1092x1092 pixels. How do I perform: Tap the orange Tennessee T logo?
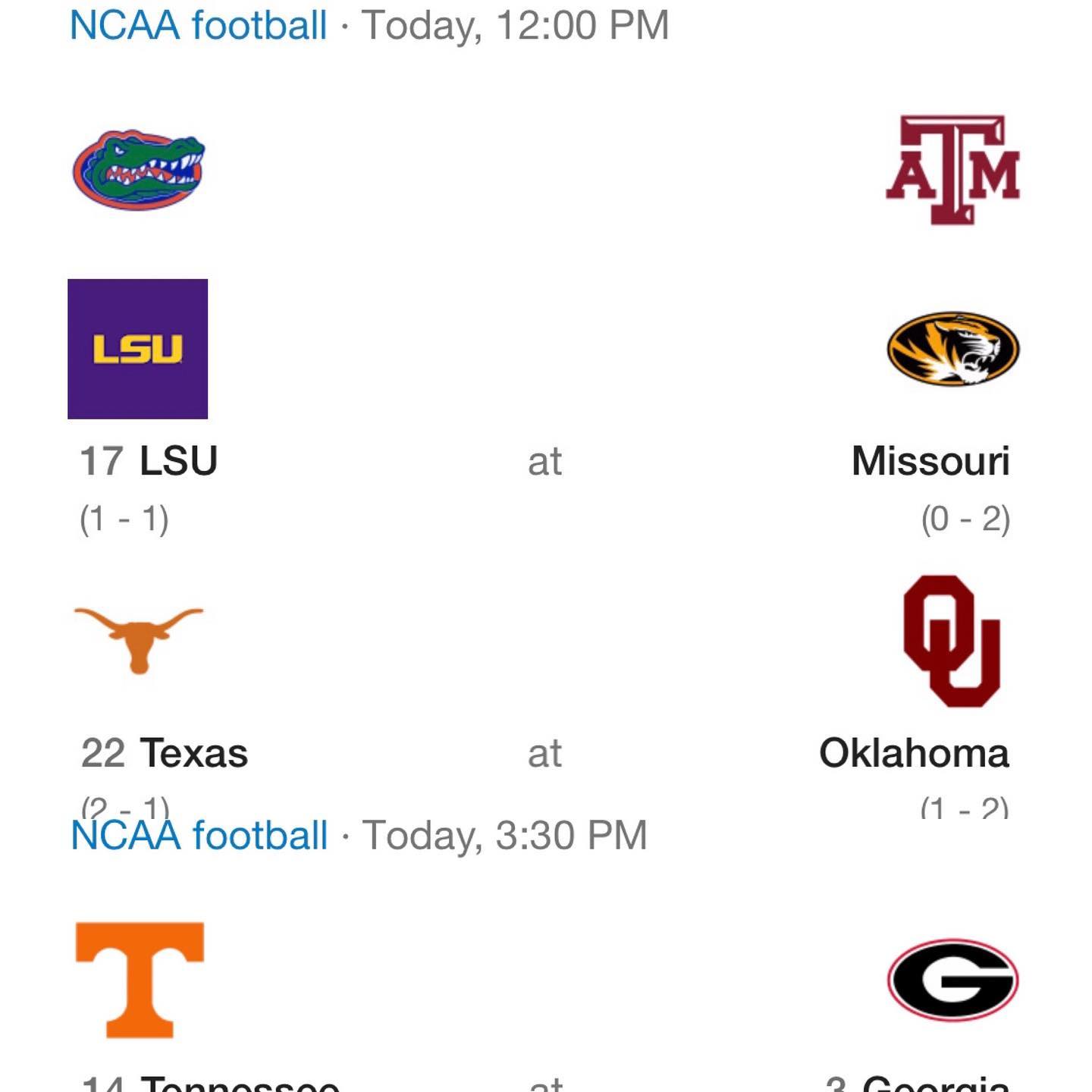point(140,980)
